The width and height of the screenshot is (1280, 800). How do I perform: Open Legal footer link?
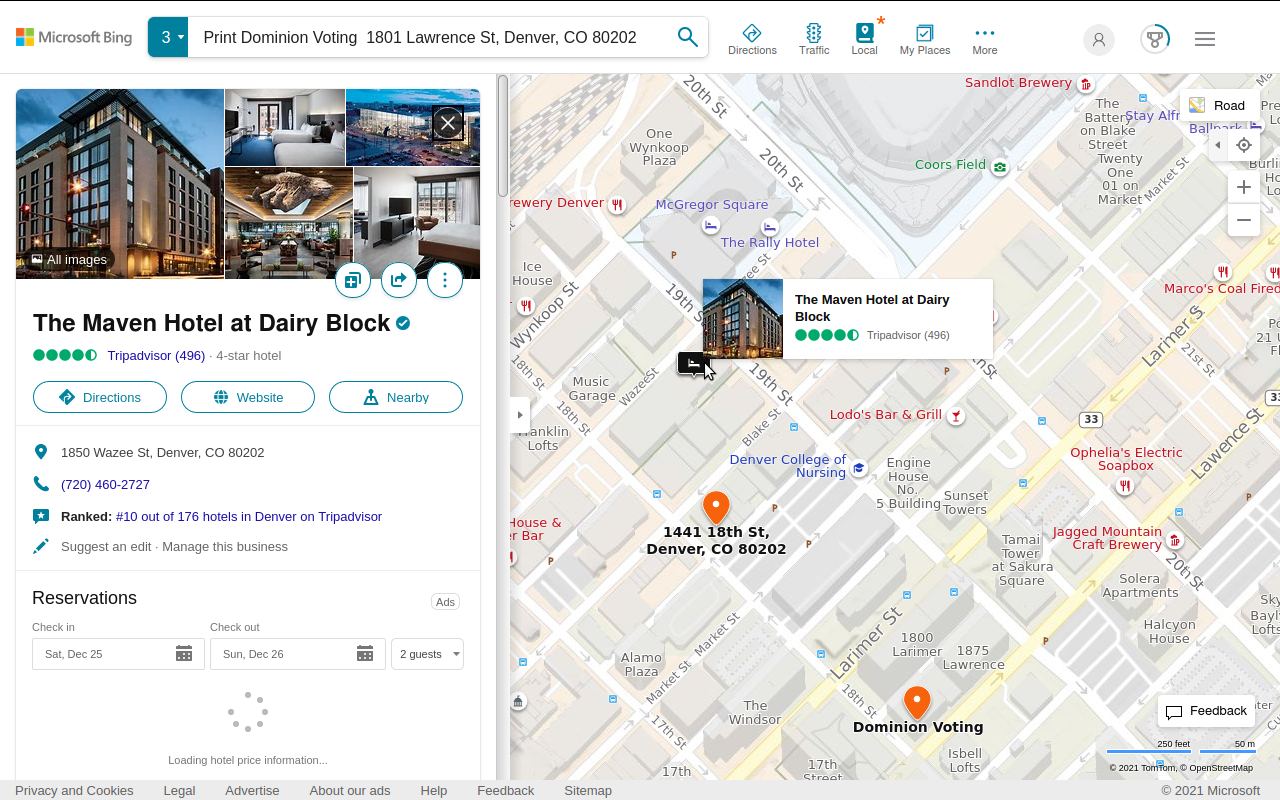click(x=179, y=790)
